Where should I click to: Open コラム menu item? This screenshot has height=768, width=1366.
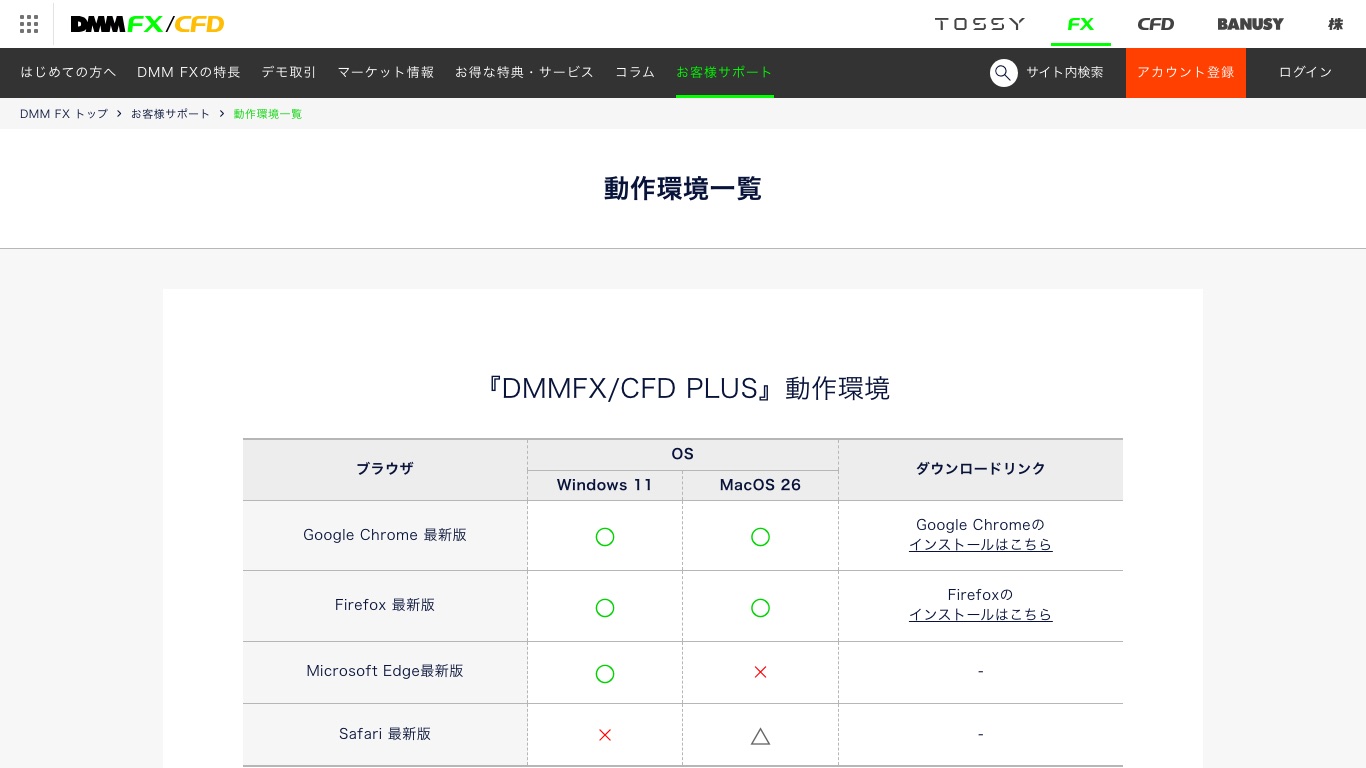(635, 72)
